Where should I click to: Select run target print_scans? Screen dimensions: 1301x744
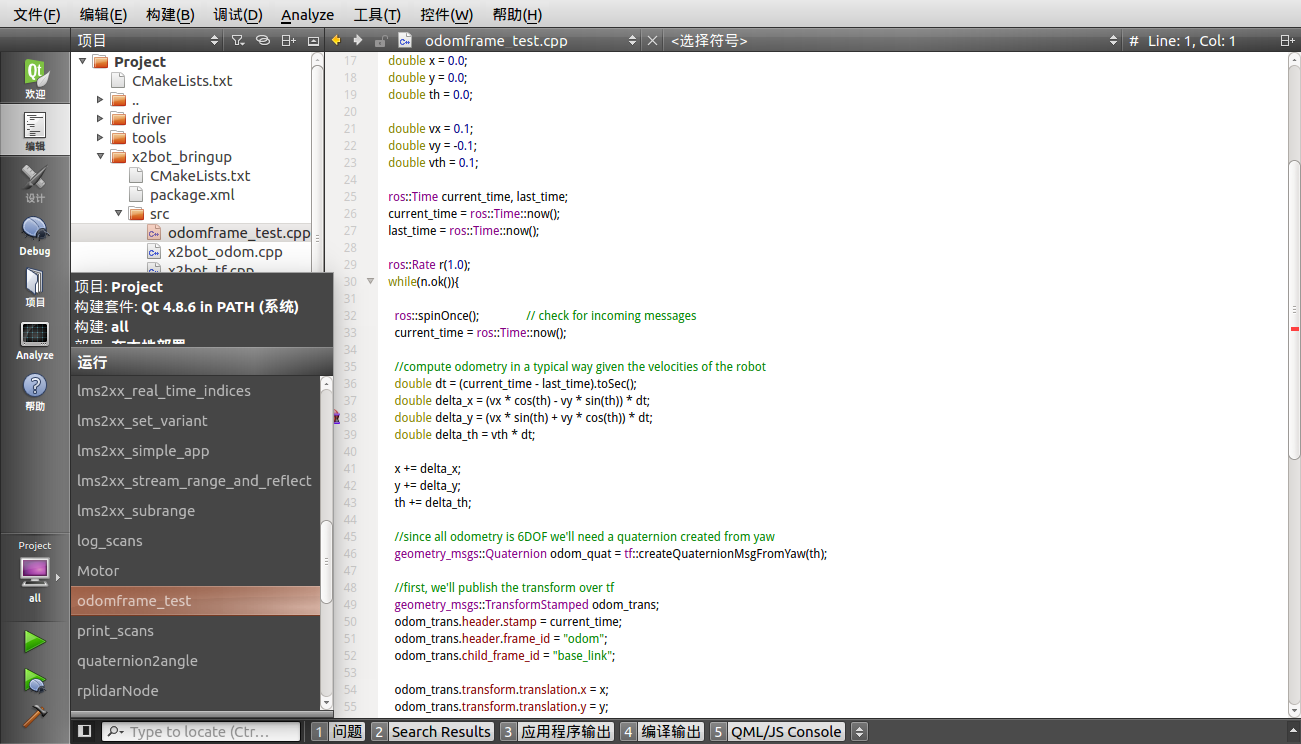pos(196,630)
